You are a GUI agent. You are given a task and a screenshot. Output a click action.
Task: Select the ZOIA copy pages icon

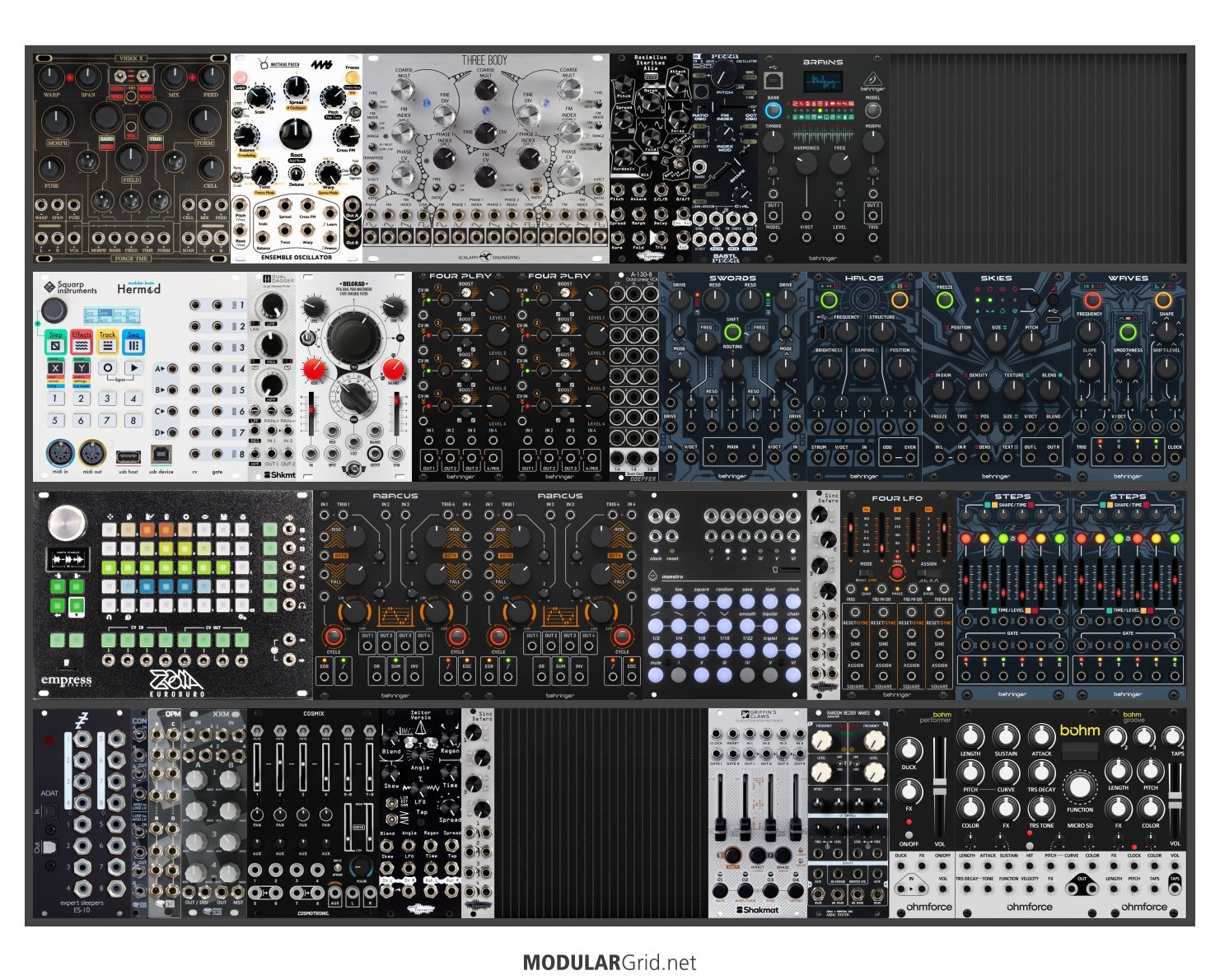pos(129,517)
